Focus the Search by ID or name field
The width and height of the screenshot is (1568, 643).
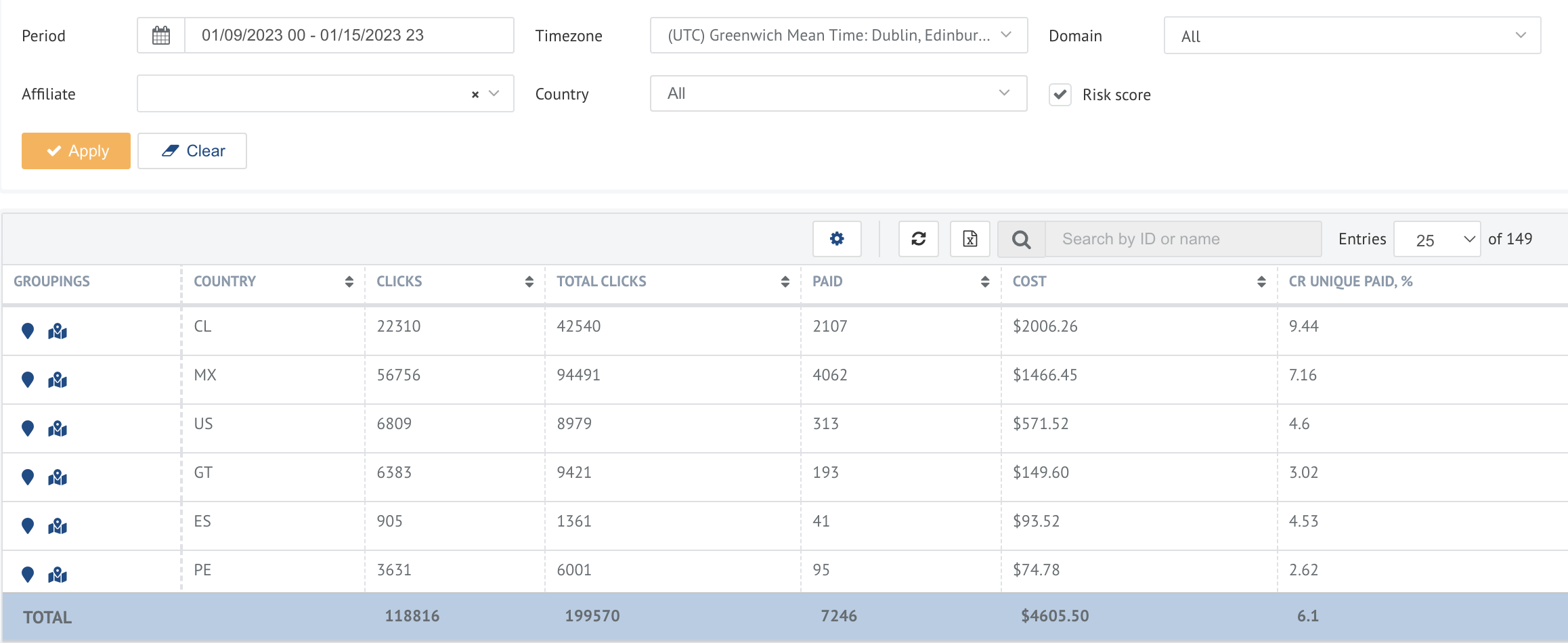pos(1183,239)
